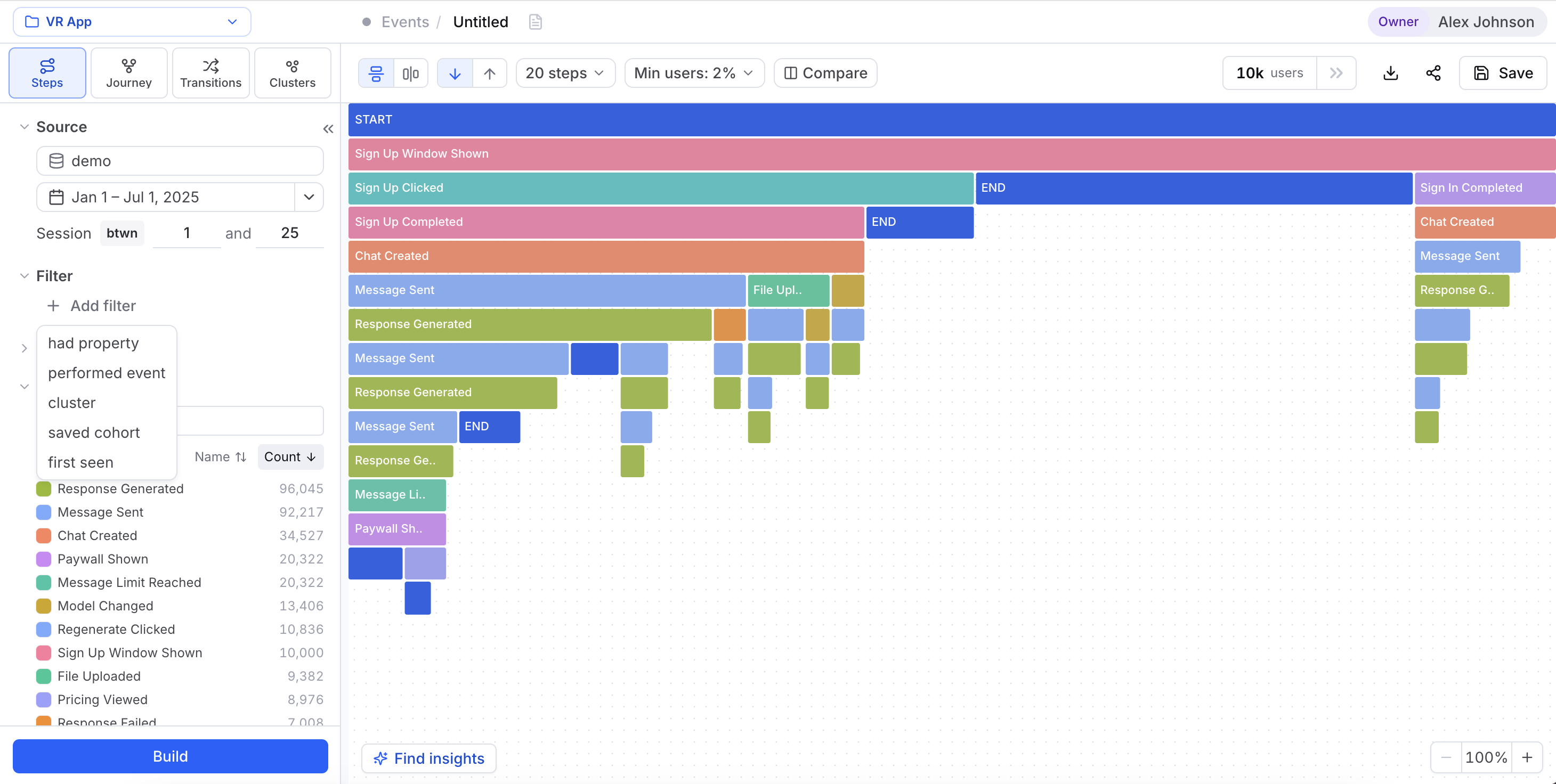Zoom out with the minus icon
The width and height of the screenshot is (1556, 784).
pos(1446,757)
